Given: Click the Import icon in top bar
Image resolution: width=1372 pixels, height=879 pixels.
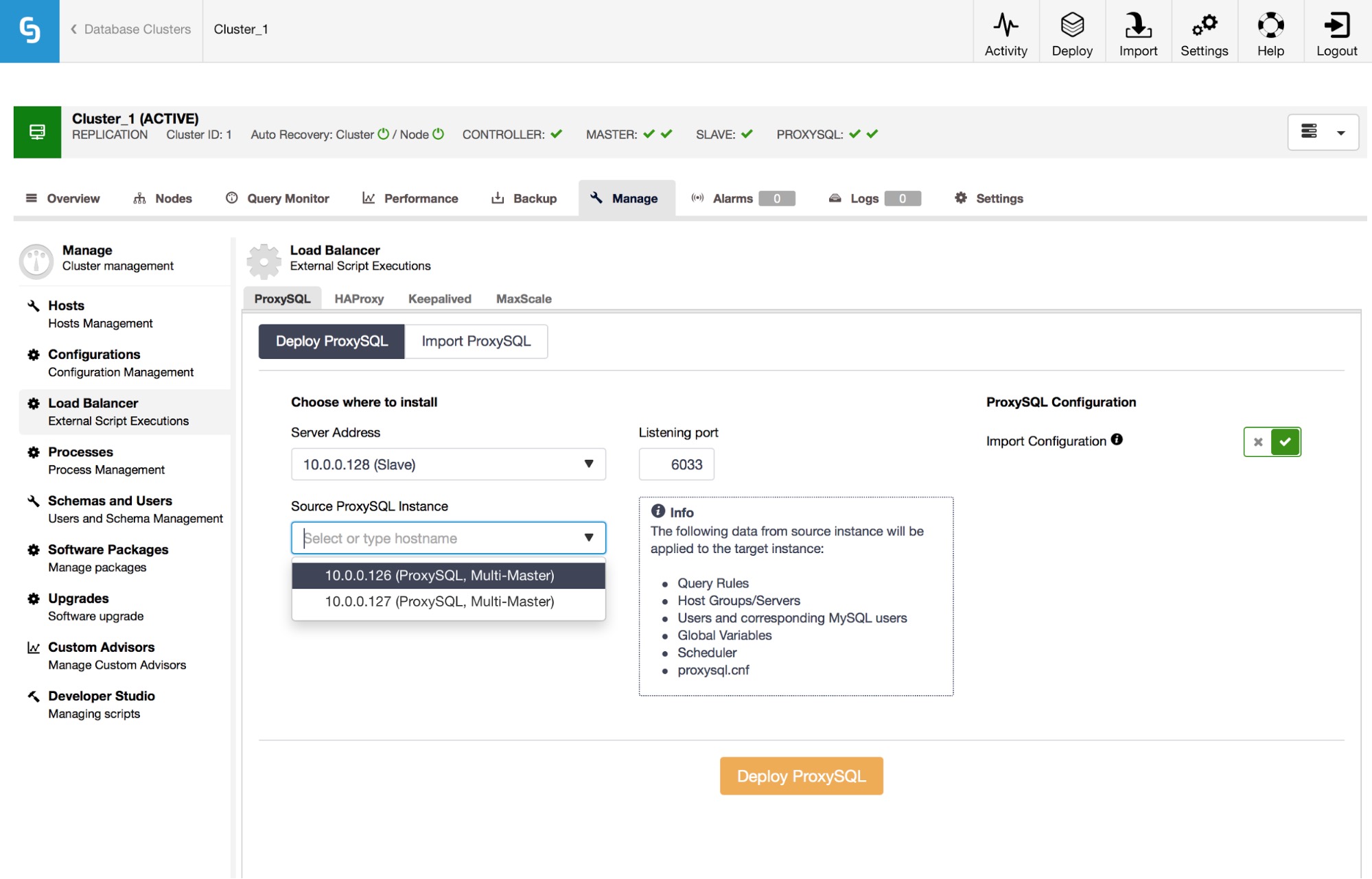Looking at the screenshot, I should tap(1137, 25).
